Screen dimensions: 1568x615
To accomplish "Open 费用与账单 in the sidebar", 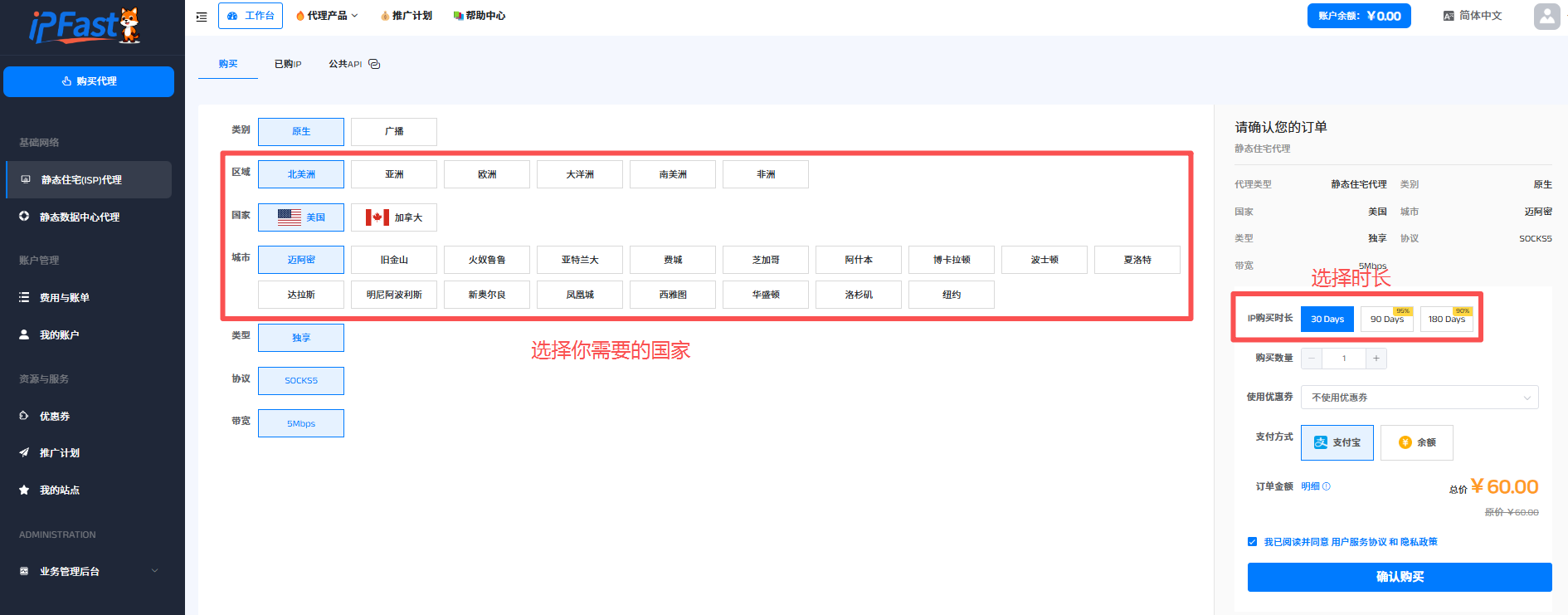I will click(x=65, y=297).
